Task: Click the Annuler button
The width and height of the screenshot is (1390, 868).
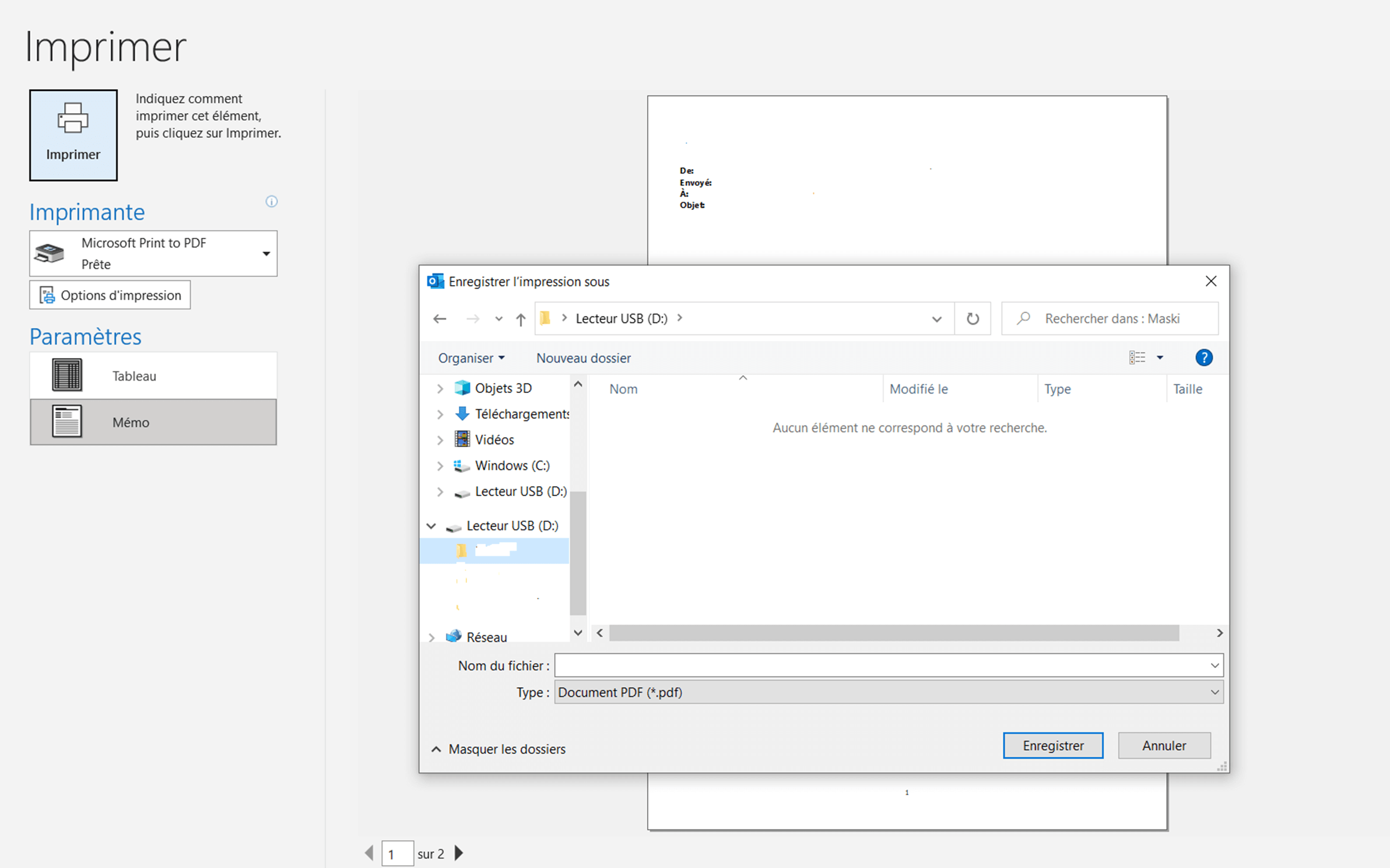Action: (1164, 745)
